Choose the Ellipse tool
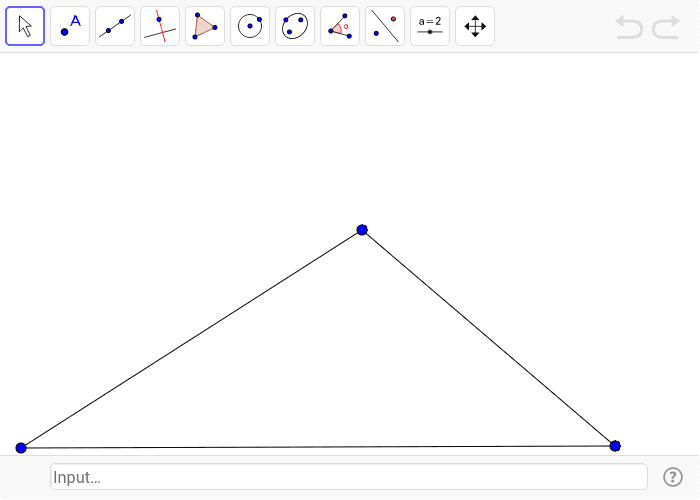Screen dimensions: 700x500 coord(295,26)
